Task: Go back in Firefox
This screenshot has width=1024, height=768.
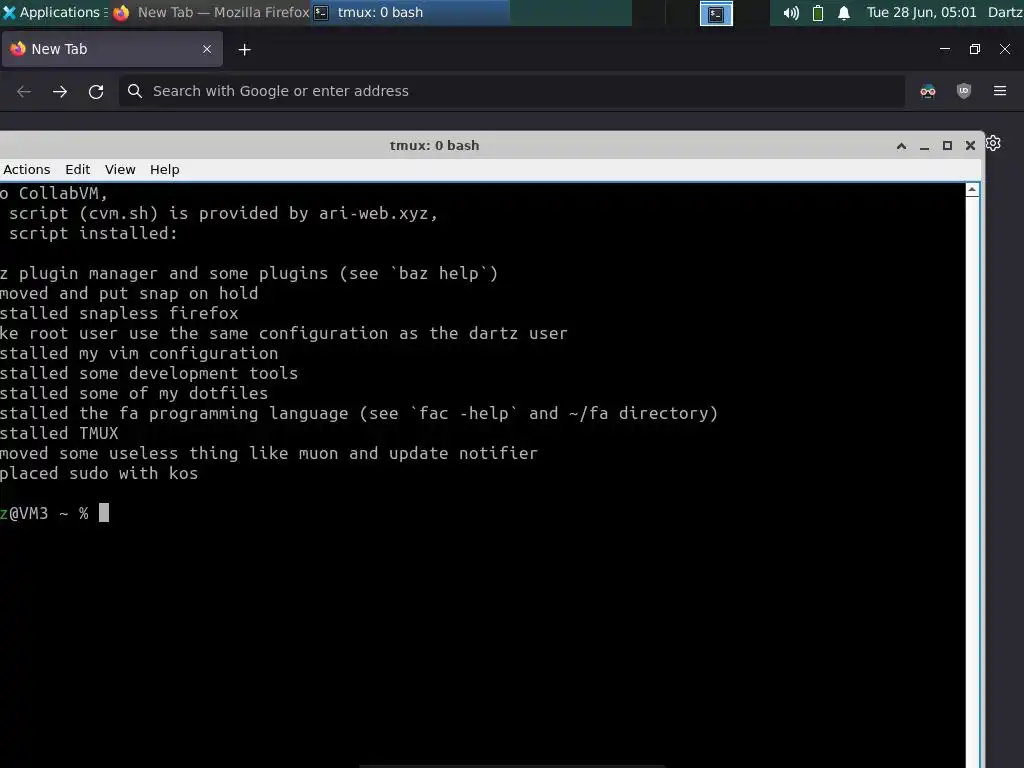Action: (24, 91)
